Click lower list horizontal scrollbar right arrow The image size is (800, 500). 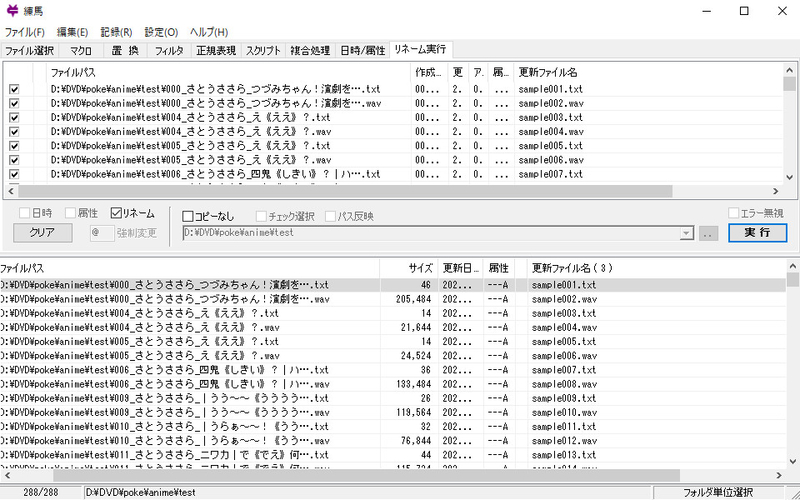click(779, 475)
